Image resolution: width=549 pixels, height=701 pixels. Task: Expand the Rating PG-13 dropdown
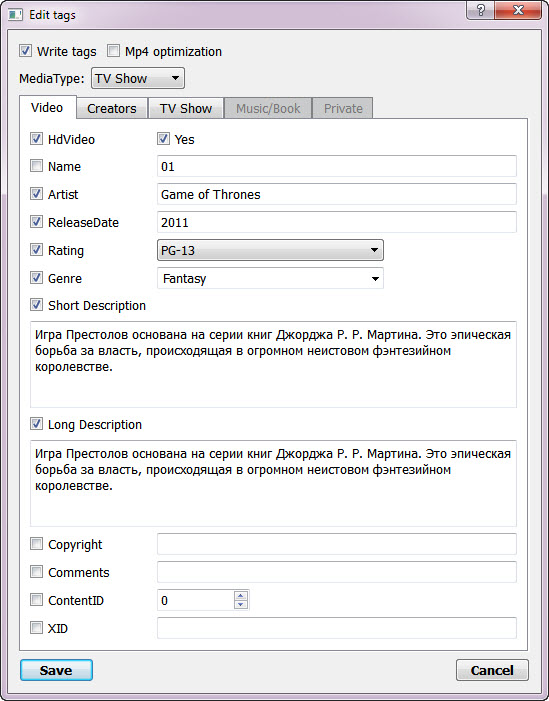270,250
